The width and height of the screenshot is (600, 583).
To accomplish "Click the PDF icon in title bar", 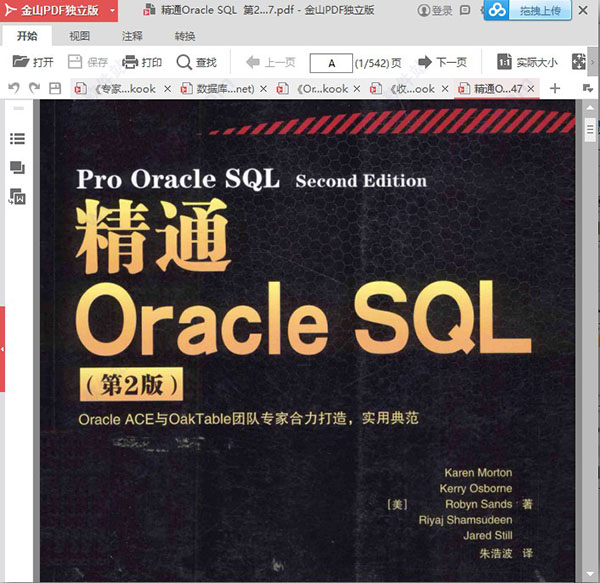I will 149,10.
